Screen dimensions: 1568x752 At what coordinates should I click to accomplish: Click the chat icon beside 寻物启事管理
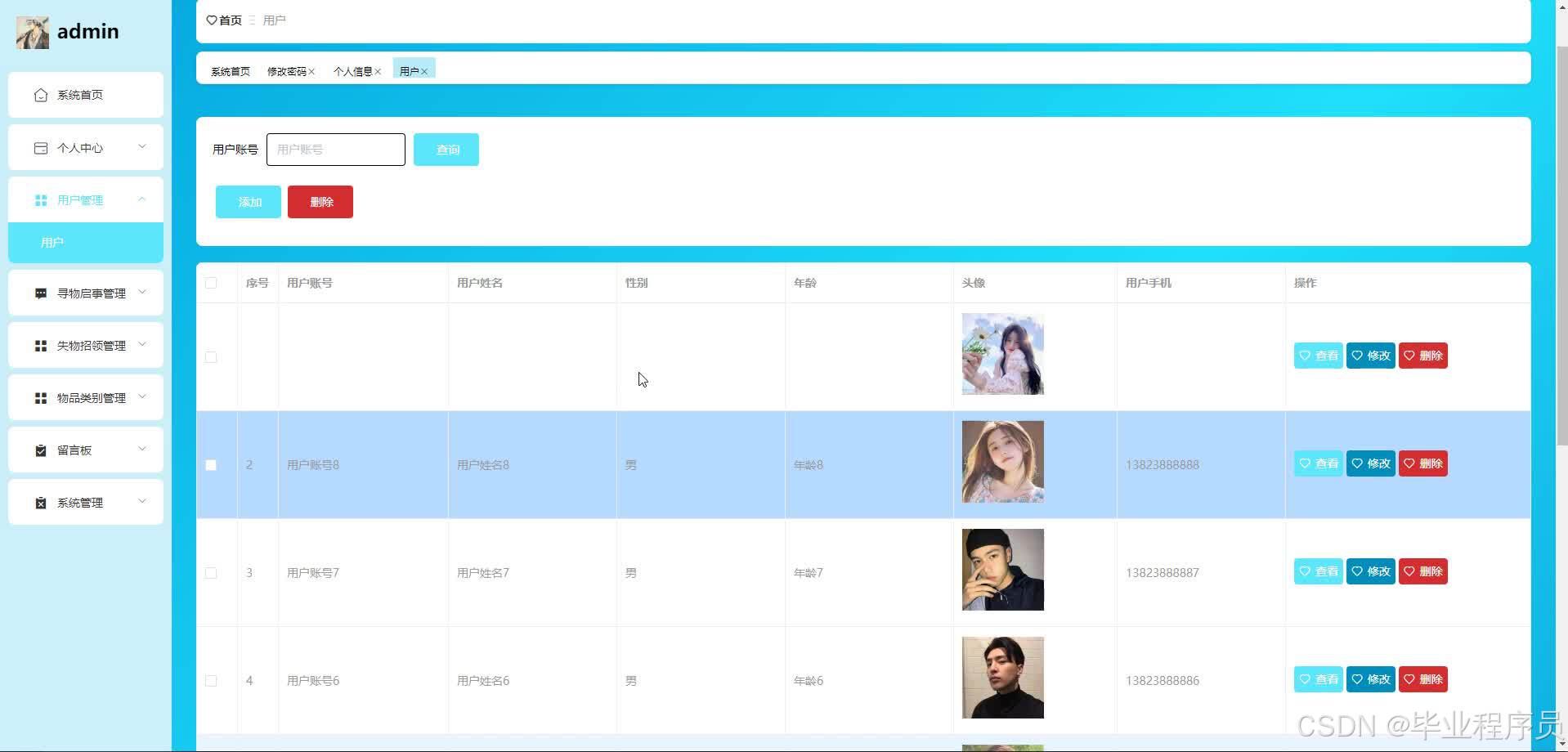tap(41, 293)
